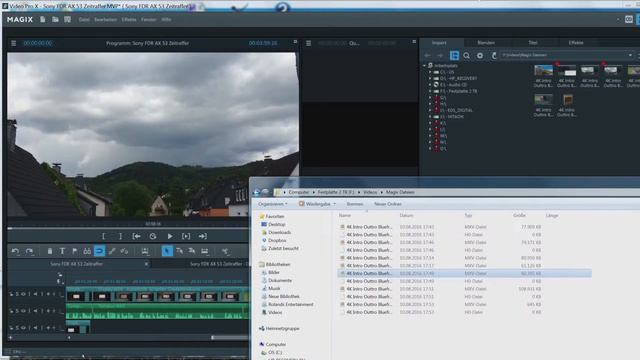This screenshot has width=640, height=360.
Task: Expand the E:\ Audio CD node
Action: tap(430, 85)
